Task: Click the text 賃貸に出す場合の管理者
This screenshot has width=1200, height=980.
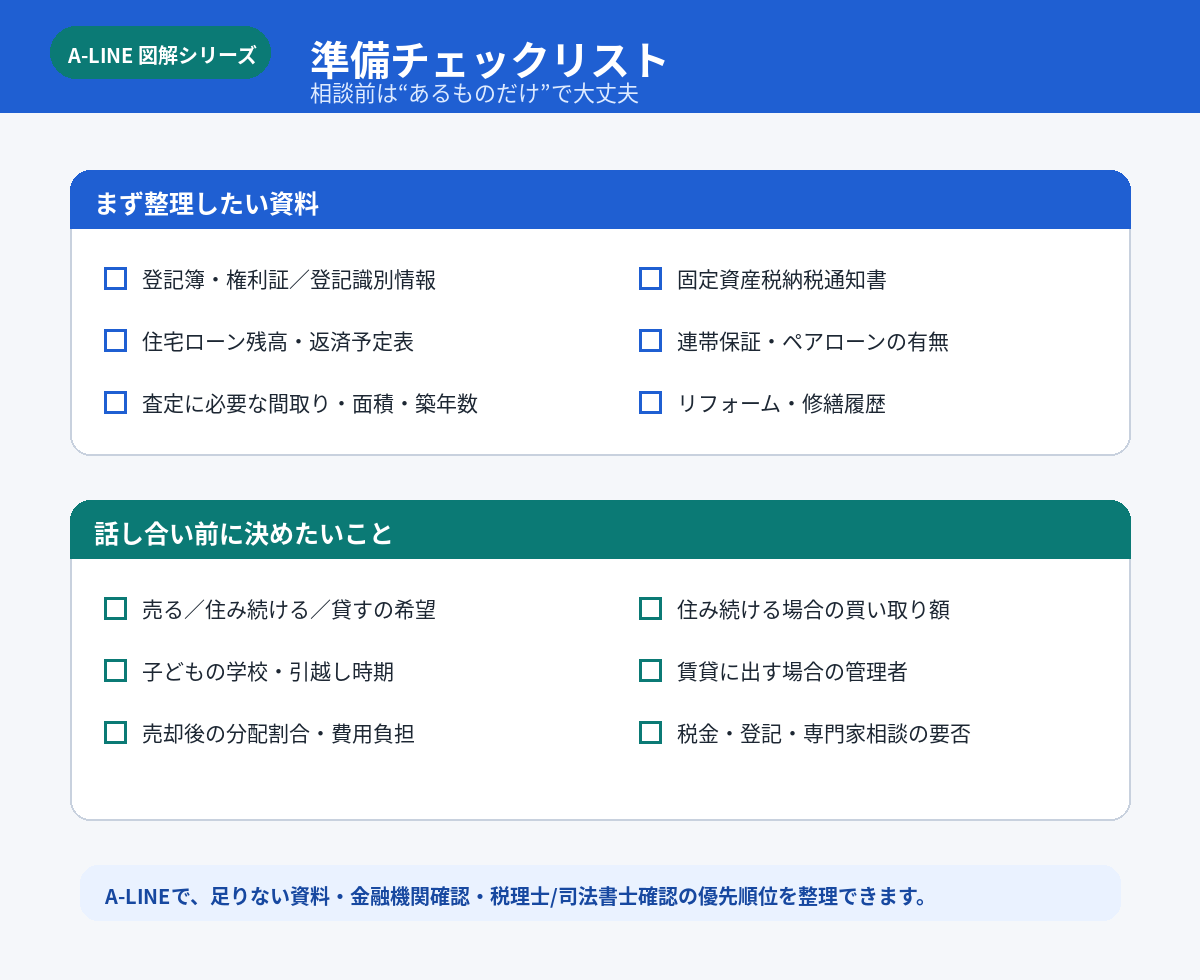Action: (x=792, y=672)
